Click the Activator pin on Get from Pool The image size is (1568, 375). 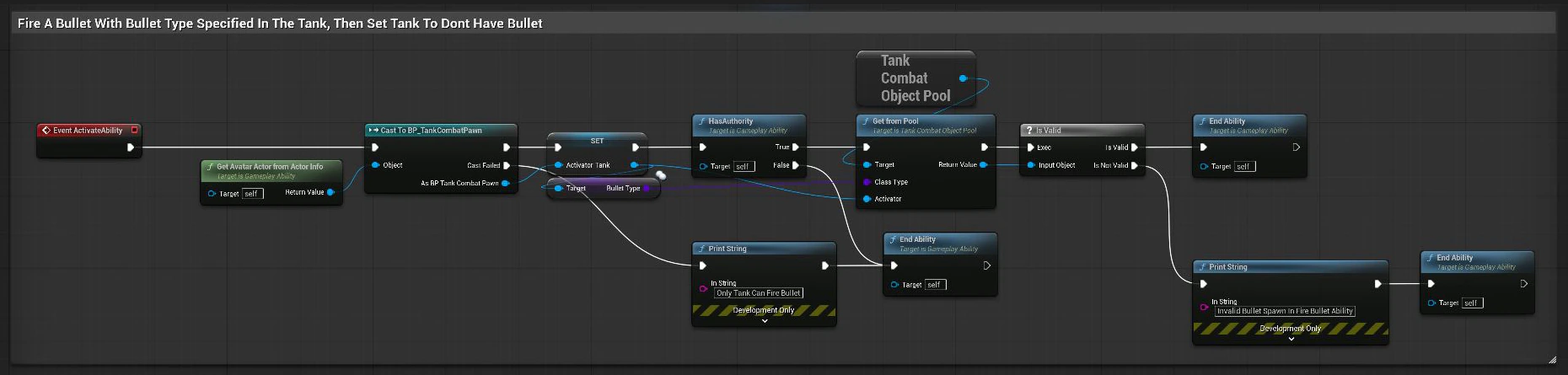click(867, 199)
